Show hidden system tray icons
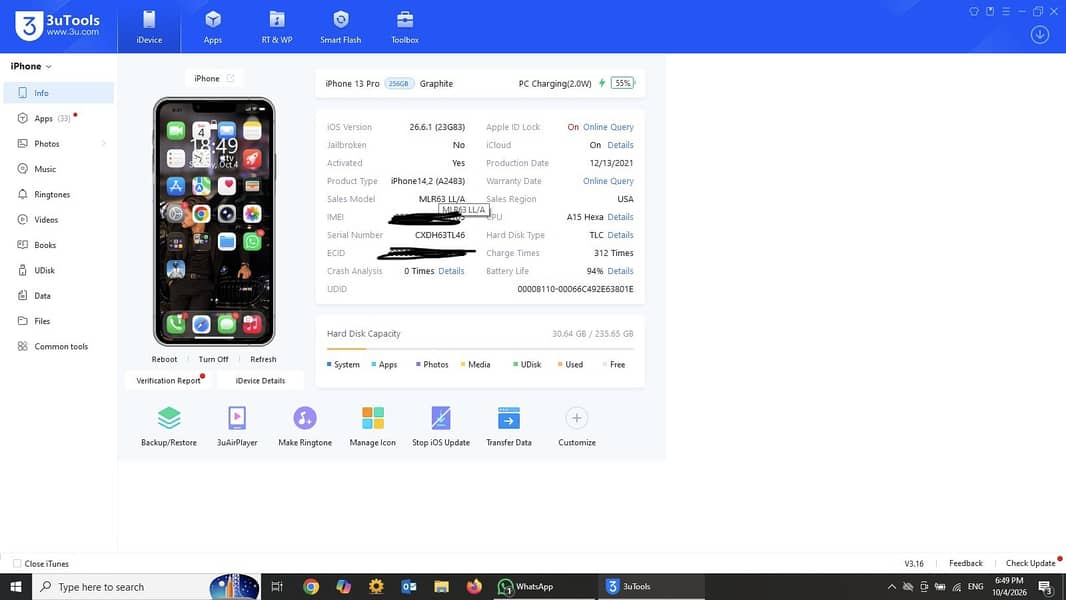The image size is (1066, 600). (x=891, y=586)
